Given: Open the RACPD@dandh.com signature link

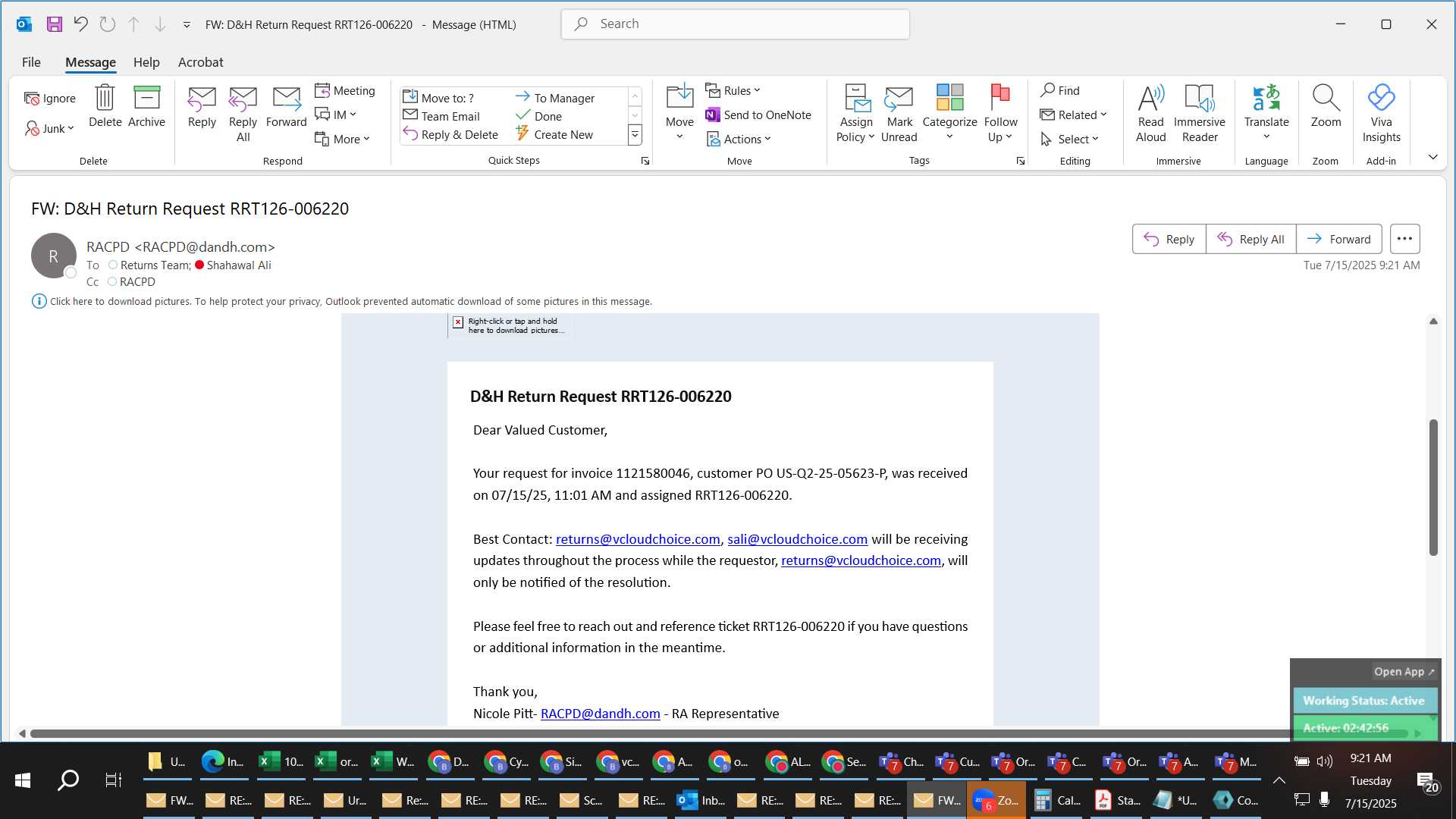Looking at the screenshot, I should (x=600, y=714).
